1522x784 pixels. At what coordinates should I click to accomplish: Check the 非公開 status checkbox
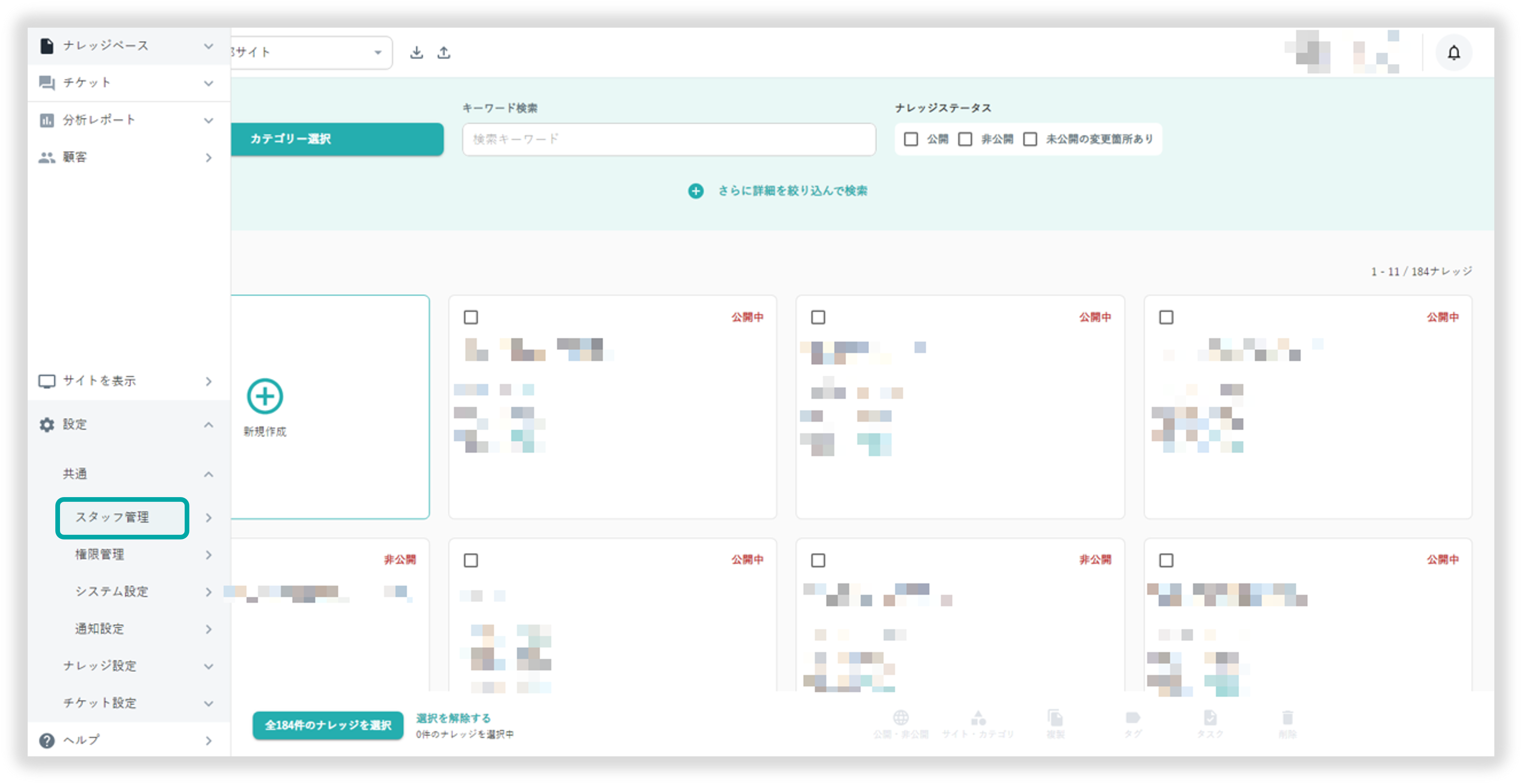click(x=965, y=139)
